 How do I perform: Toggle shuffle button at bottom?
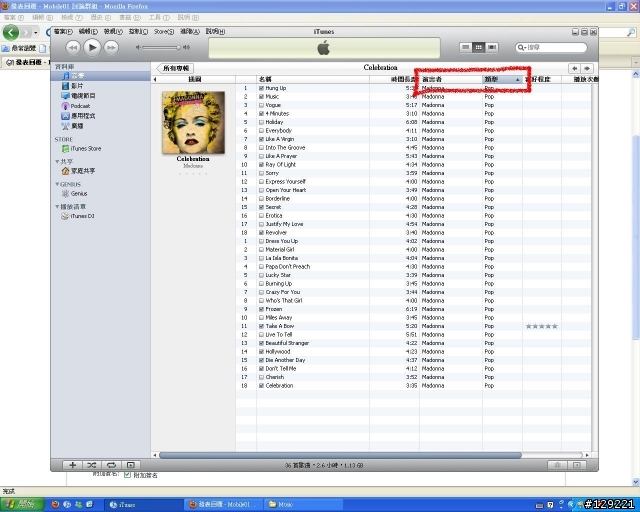[x=92, y=465]
